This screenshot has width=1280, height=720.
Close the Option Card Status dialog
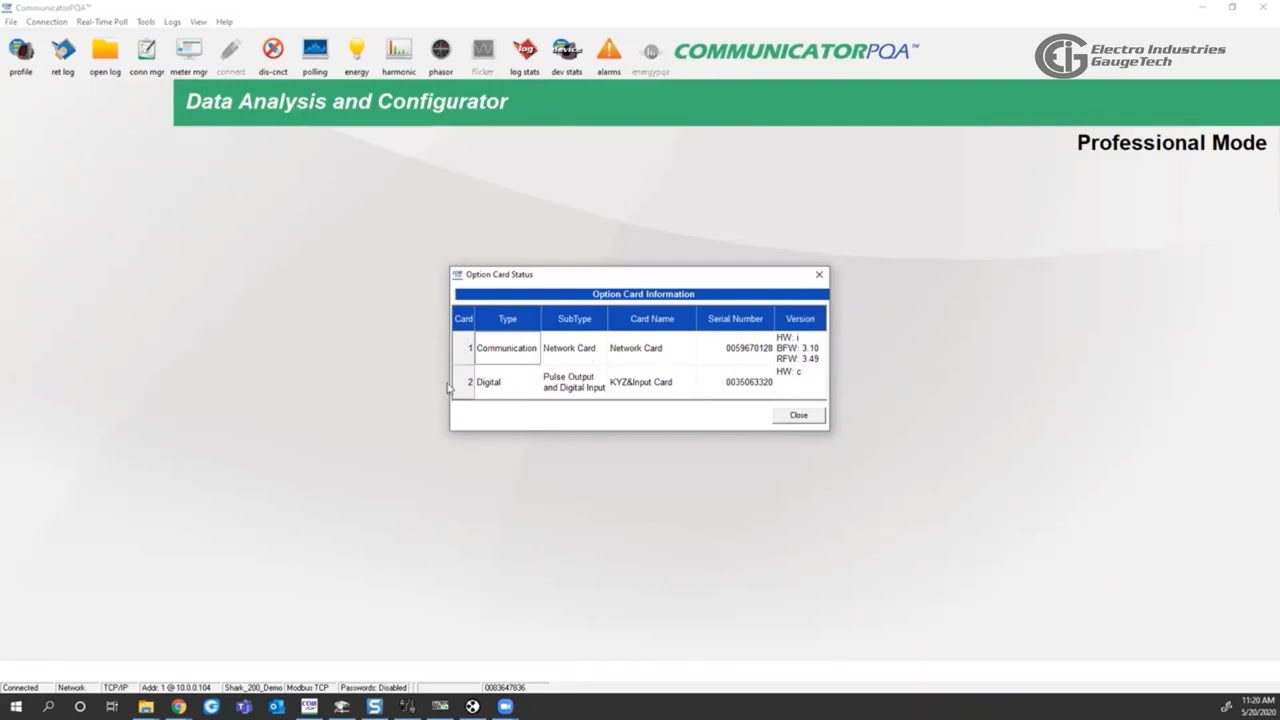point(798,415)
